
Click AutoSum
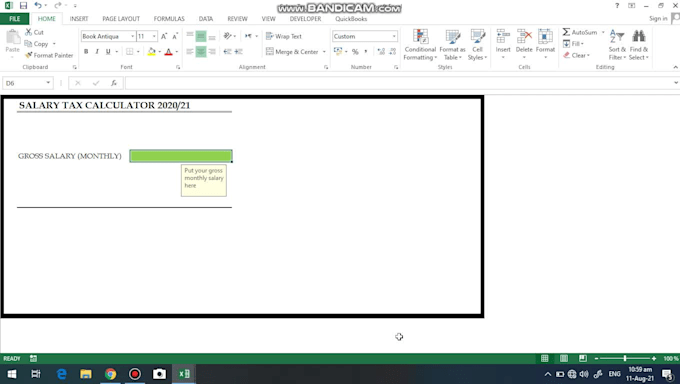(x=580, y=32)
